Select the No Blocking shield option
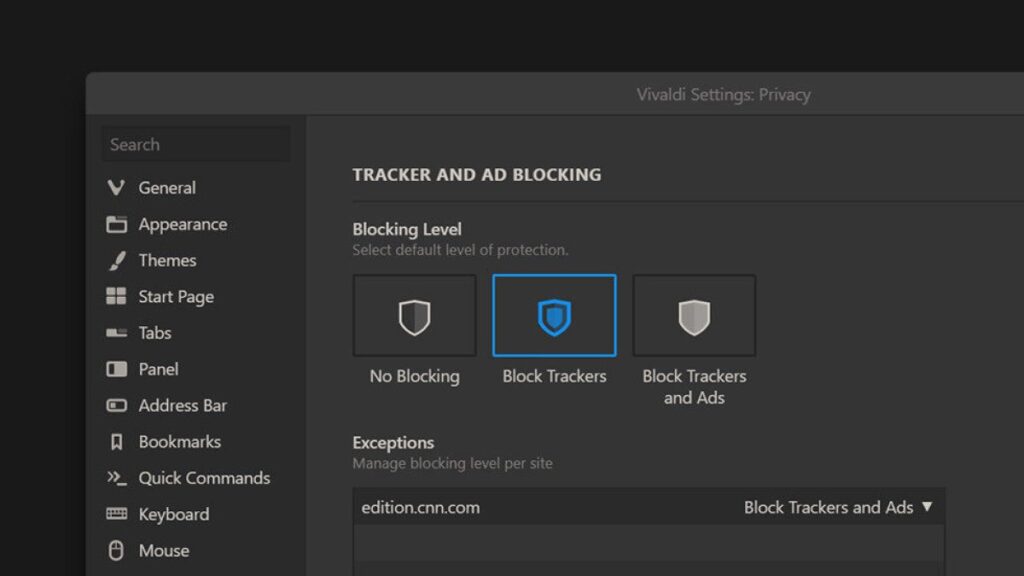 [x=414, y=316]
